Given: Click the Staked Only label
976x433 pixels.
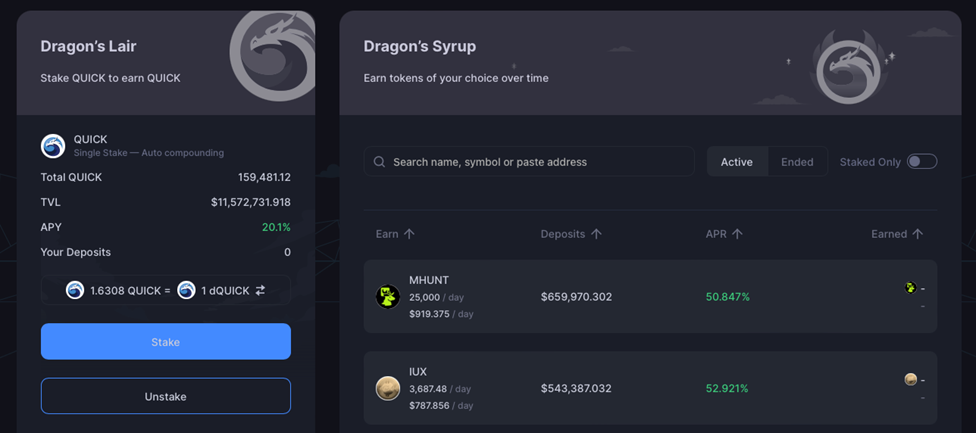Looking at the screenshot, I should (x=870, y=162).
